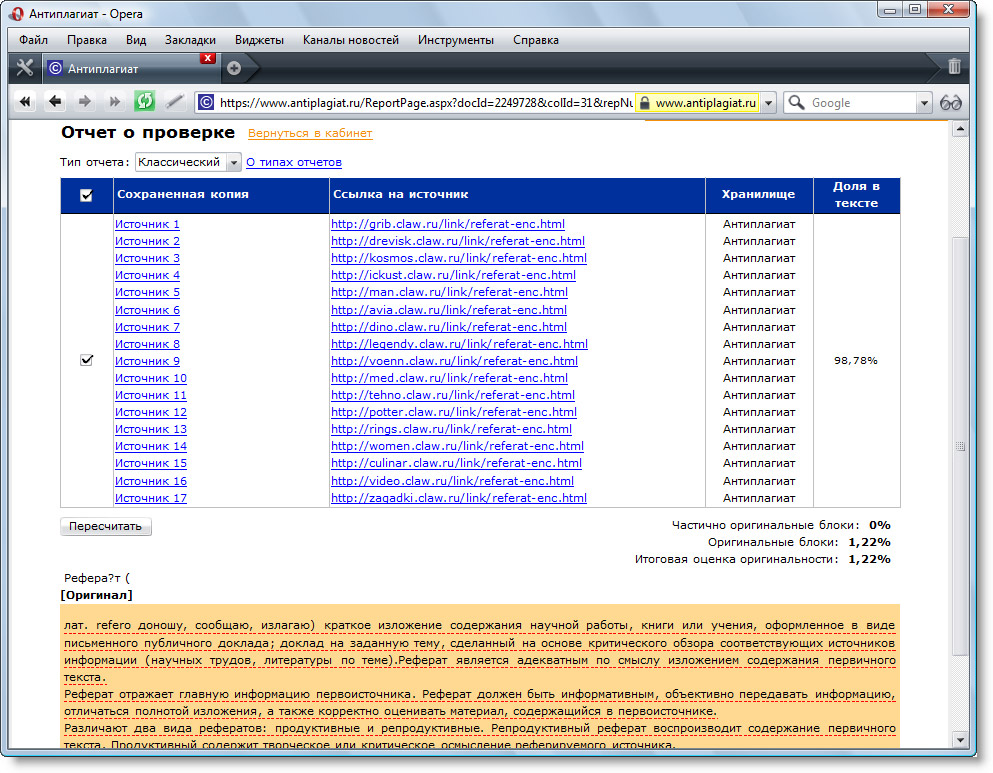Uncheck the sources row checkbox
This screenshot has height=773, width=993.
point(87,360)
